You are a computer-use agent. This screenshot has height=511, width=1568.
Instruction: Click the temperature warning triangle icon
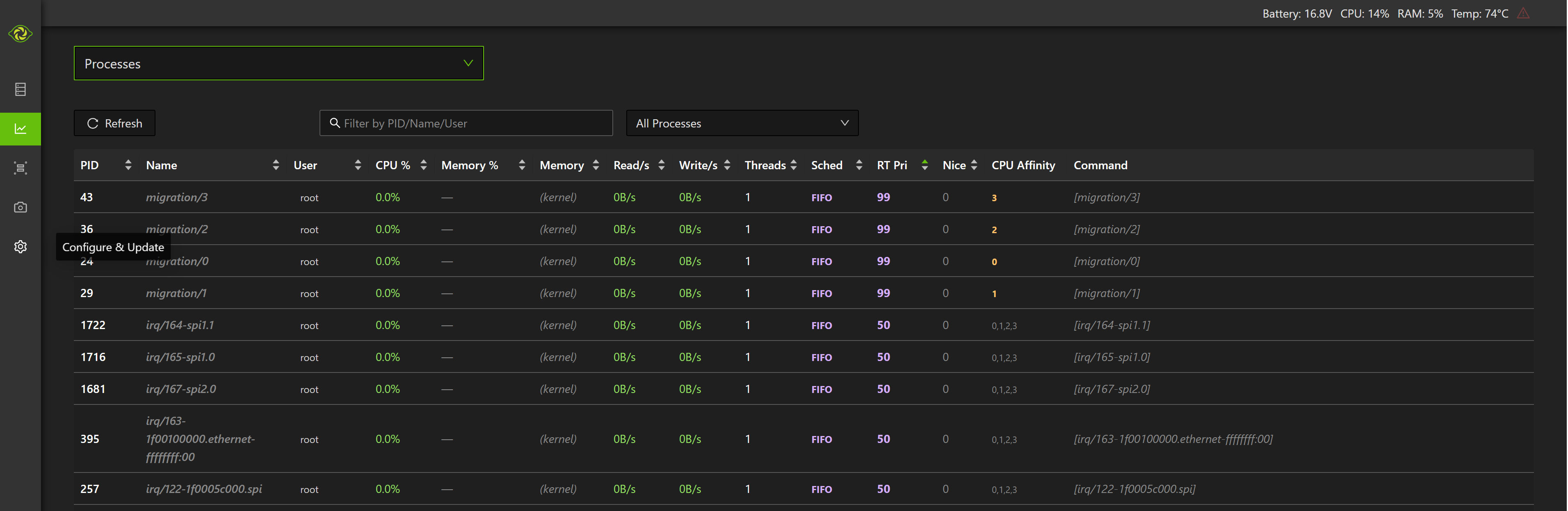pos(1523,14)
